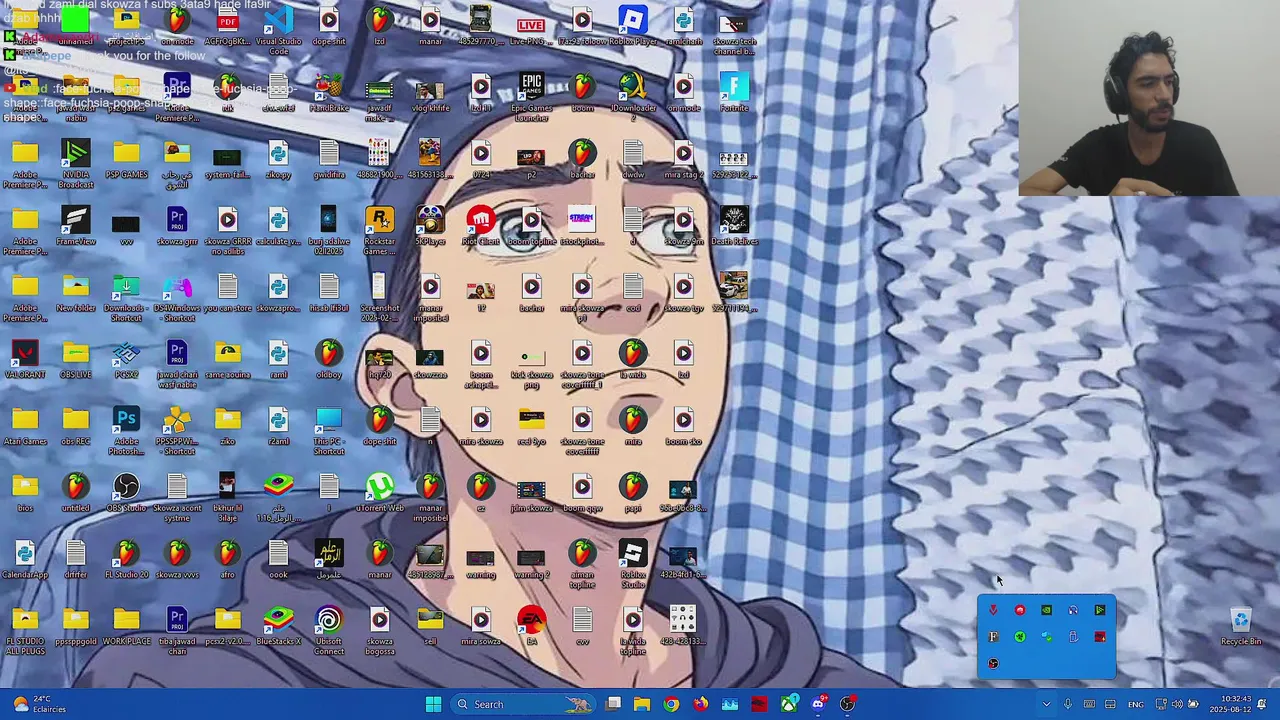
Task: Open the Epic Games Launcher shortcut
Action: click(x=531, y=97)
